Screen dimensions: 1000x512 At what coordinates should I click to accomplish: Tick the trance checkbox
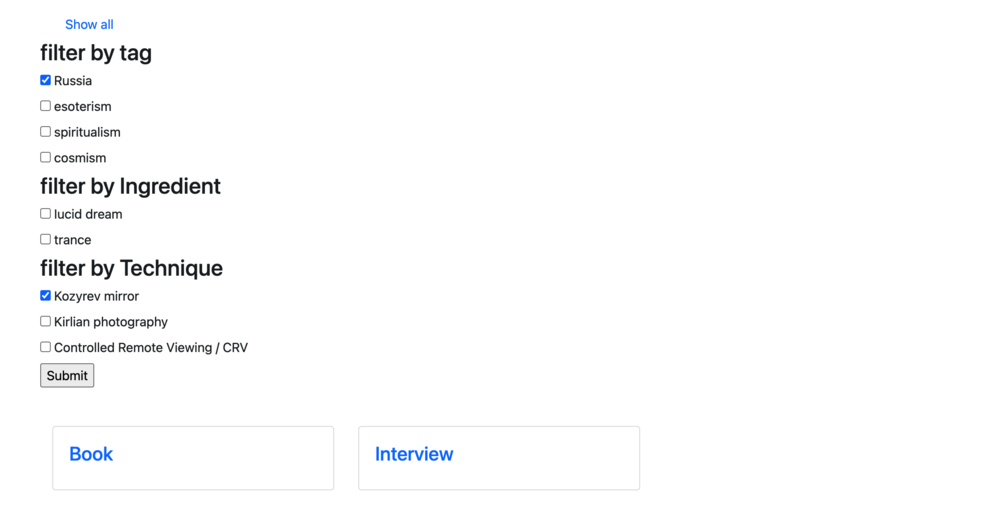(x=45, y=240)
